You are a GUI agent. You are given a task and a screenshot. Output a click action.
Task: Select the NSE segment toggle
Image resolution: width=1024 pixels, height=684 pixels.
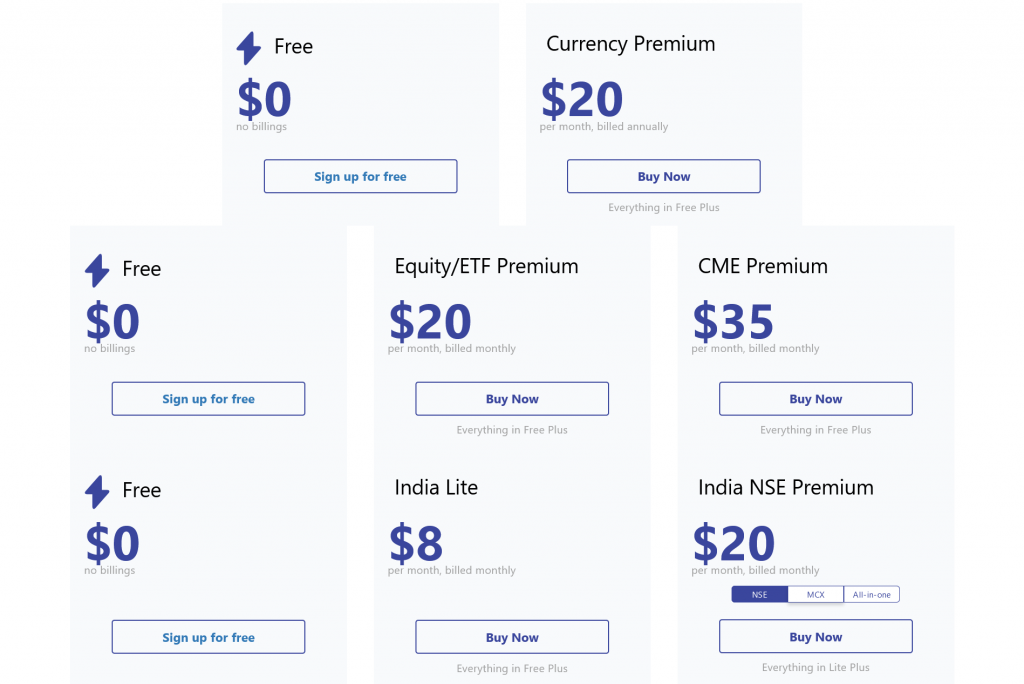[760, 594]
